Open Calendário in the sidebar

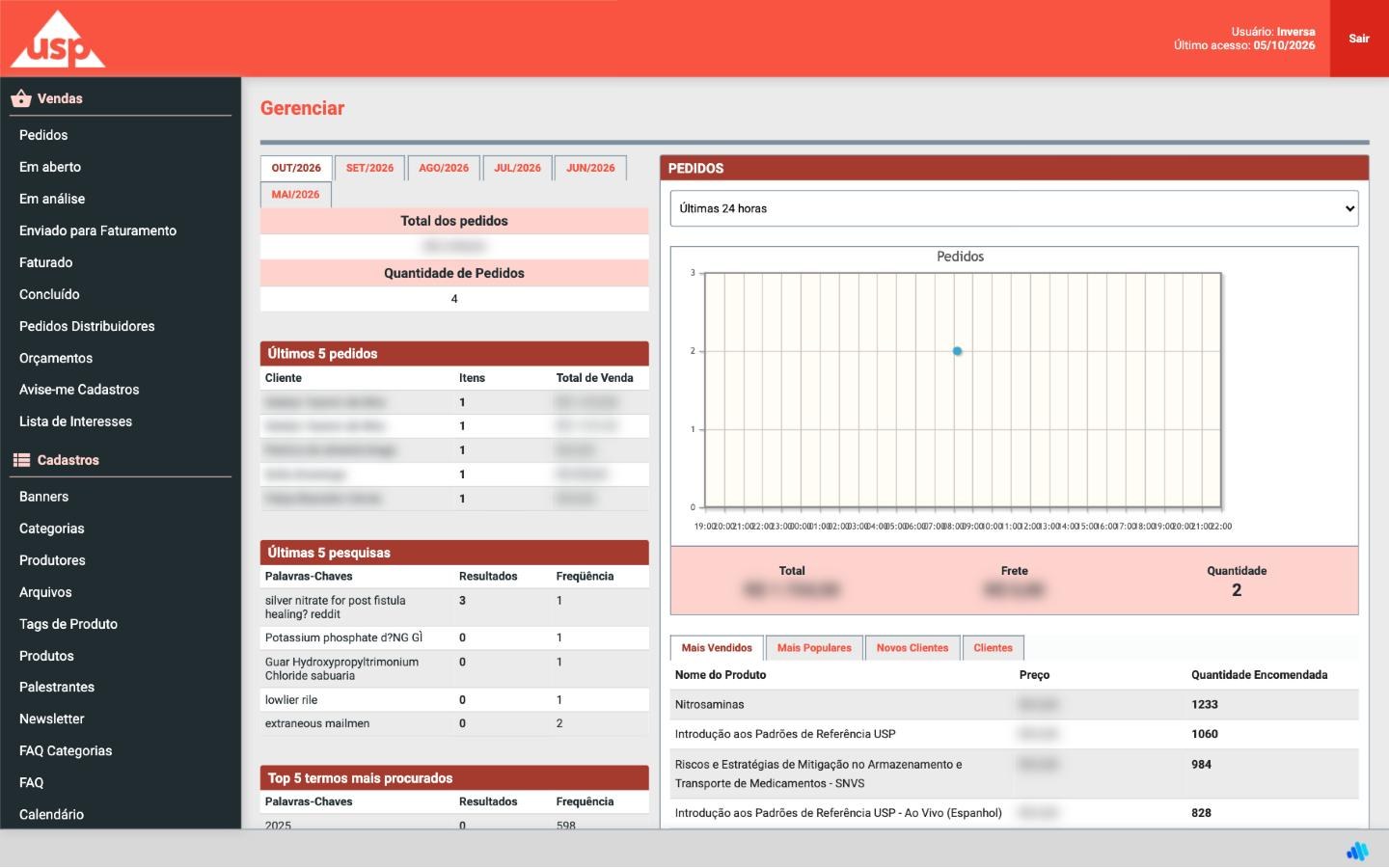pyautogui.click(x=51, y=814)
